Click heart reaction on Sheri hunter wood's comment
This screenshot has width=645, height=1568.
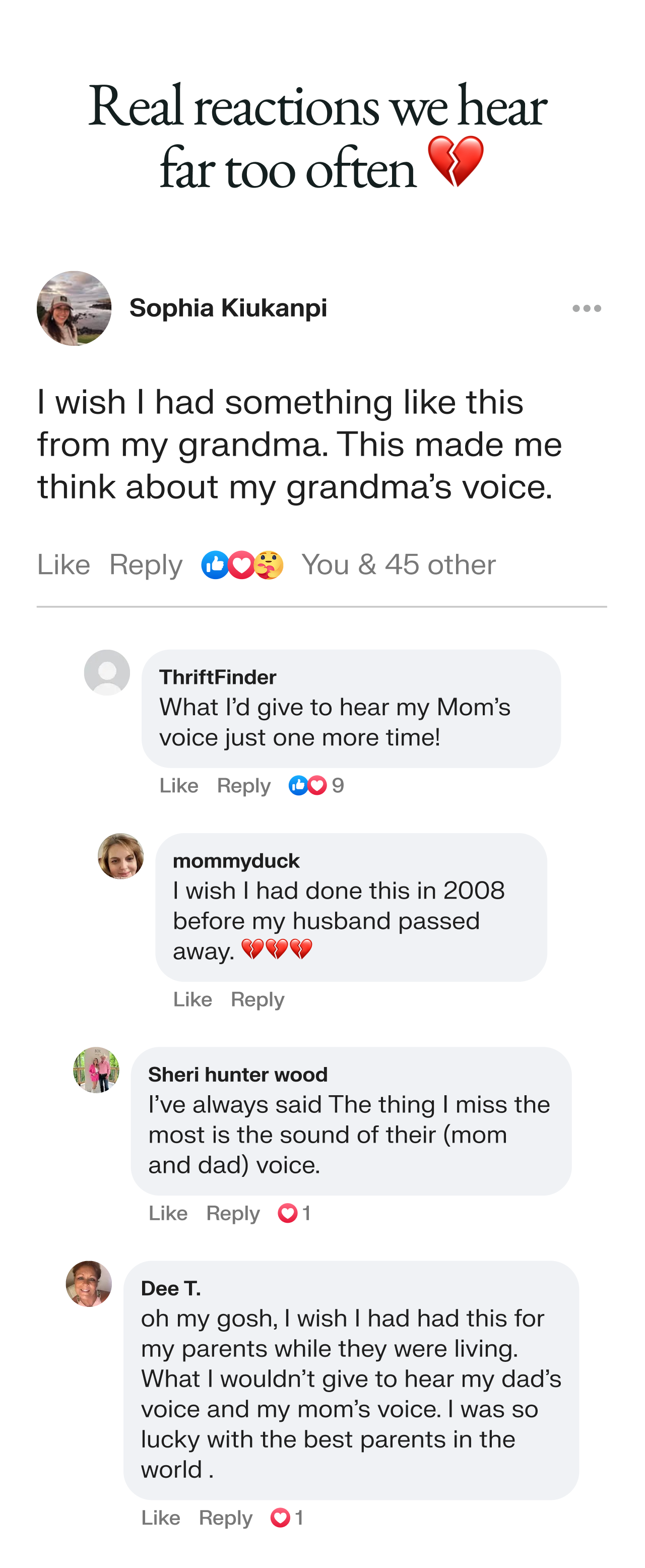[x=288, y=1213]
